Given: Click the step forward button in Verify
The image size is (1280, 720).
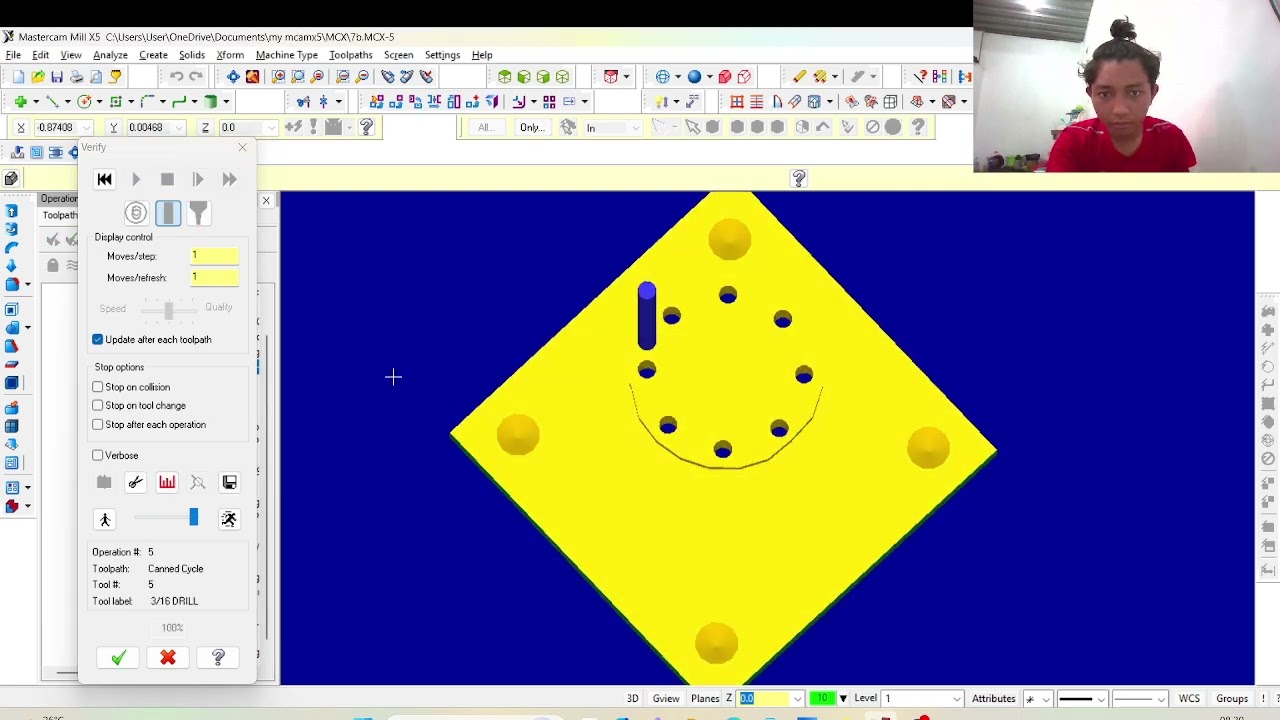Looking at the screenshot, I should point(198,179).
